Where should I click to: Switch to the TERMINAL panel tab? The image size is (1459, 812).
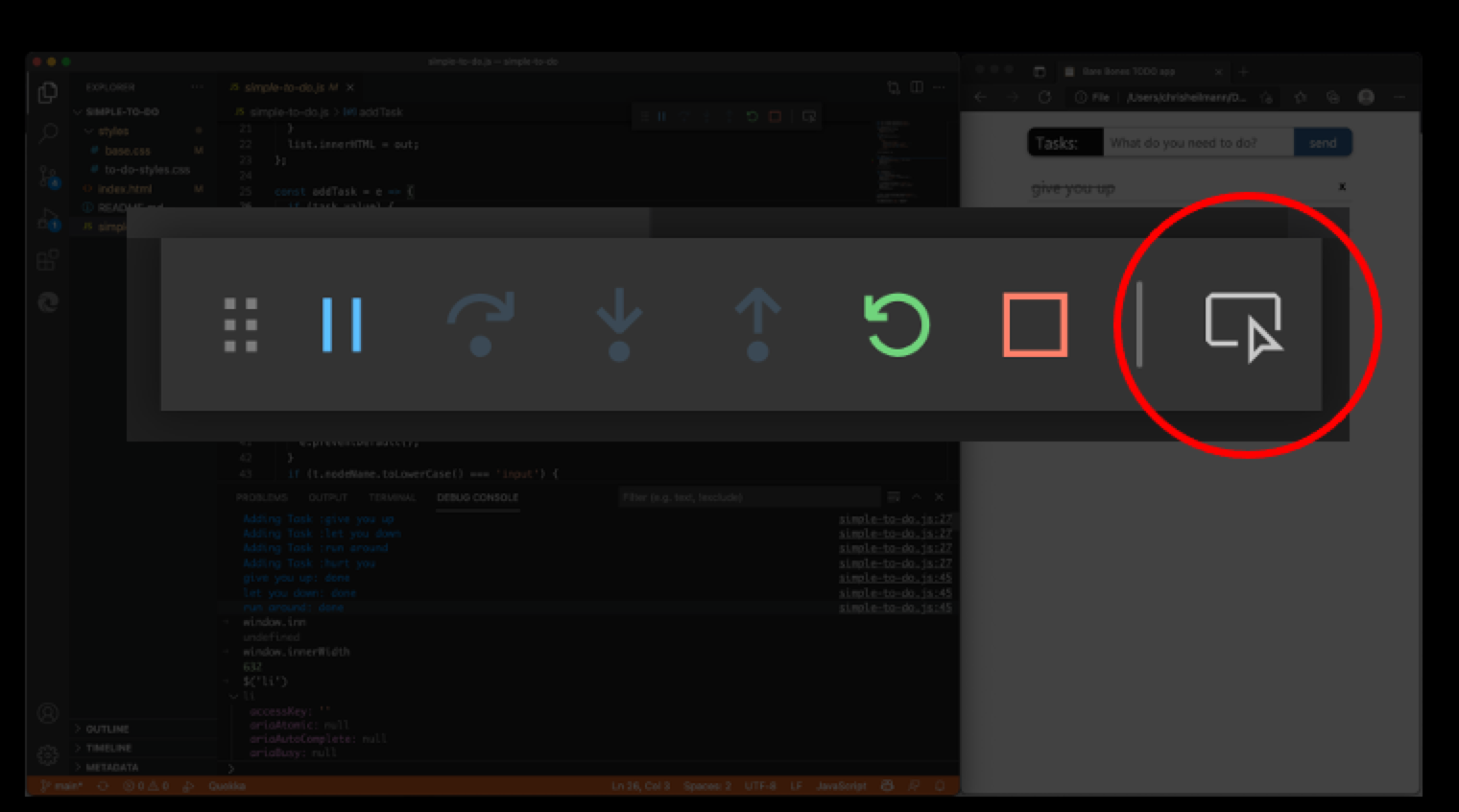click(392, 498)
